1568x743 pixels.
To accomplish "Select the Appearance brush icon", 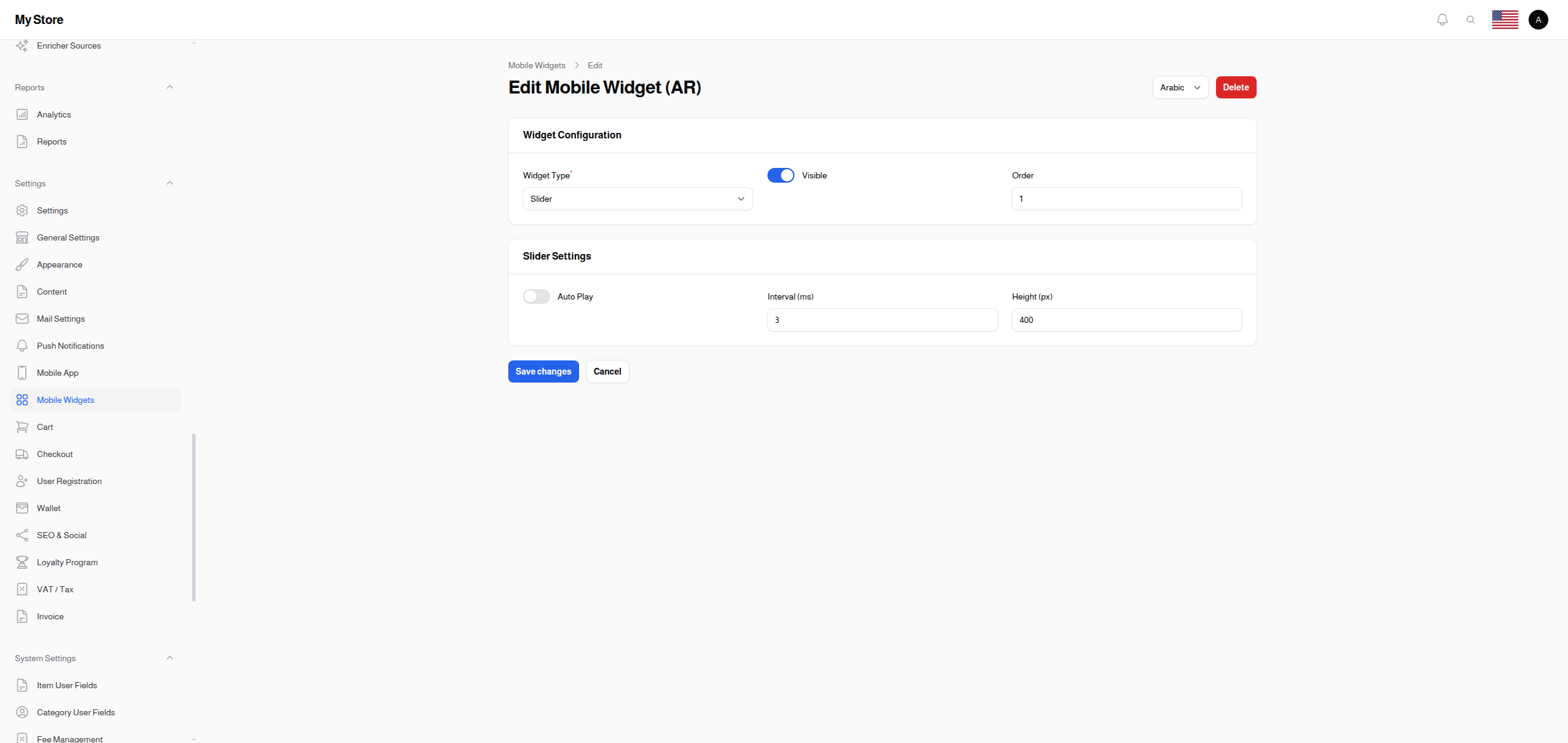I will [22, 264].
